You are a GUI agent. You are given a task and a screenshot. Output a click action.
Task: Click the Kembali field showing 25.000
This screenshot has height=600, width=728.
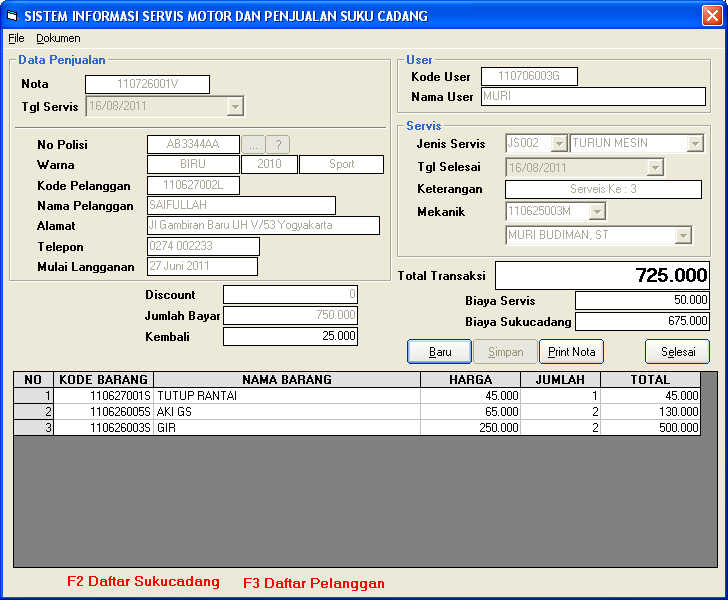tap(290, 336)
